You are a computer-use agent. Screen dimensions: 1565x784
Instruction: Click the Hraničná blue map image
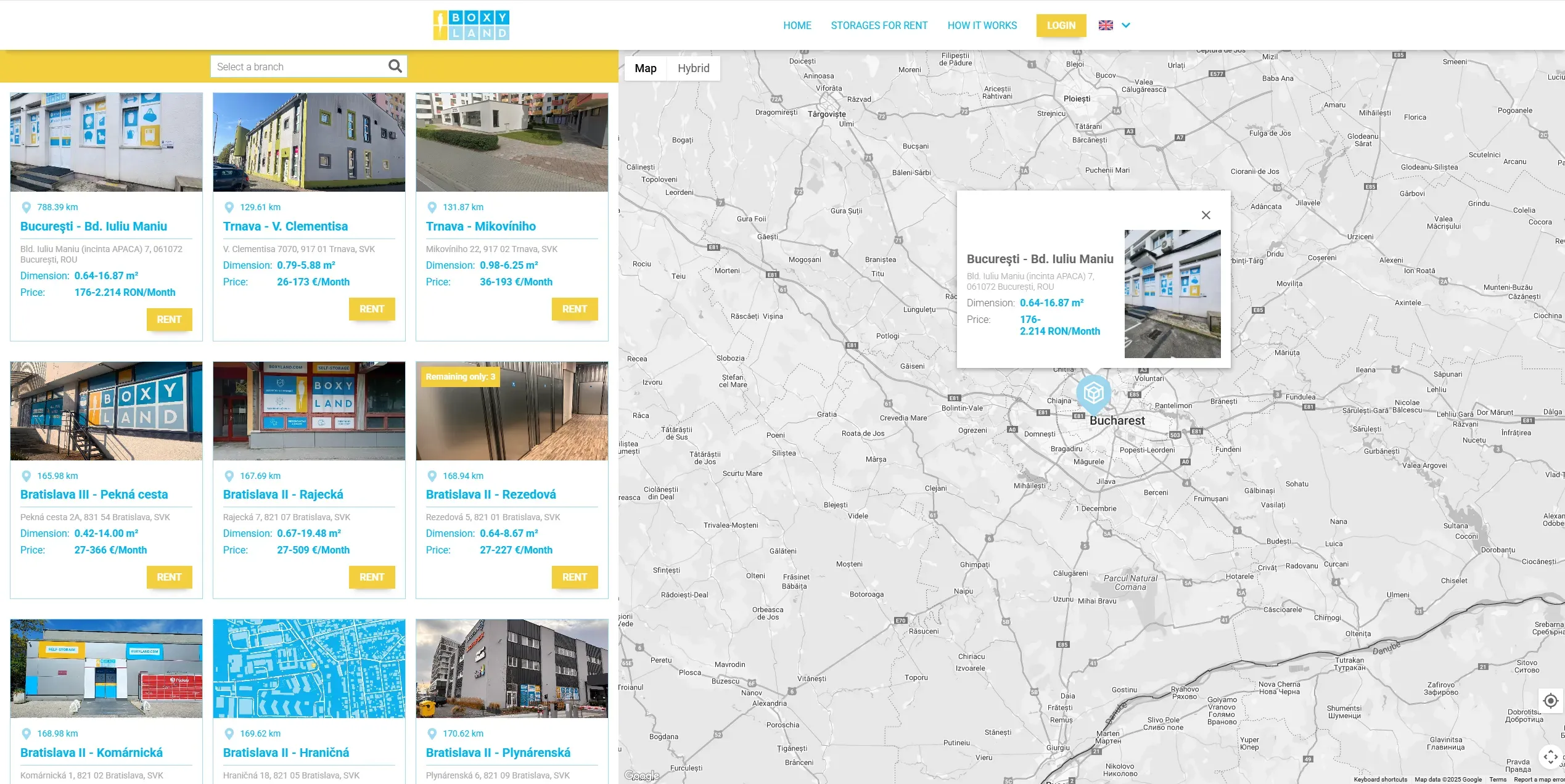click(x=309, y=669)
